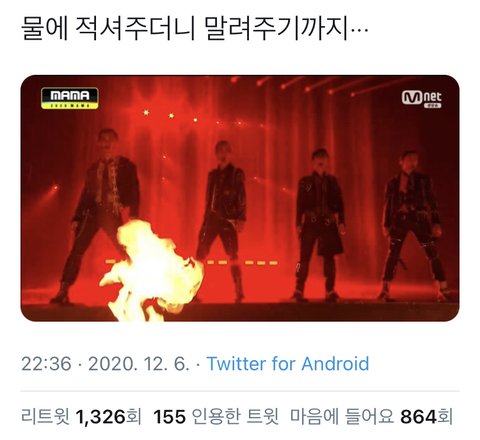Show the 864 likes list
The image size is (480, 440).
coord(371,417)
